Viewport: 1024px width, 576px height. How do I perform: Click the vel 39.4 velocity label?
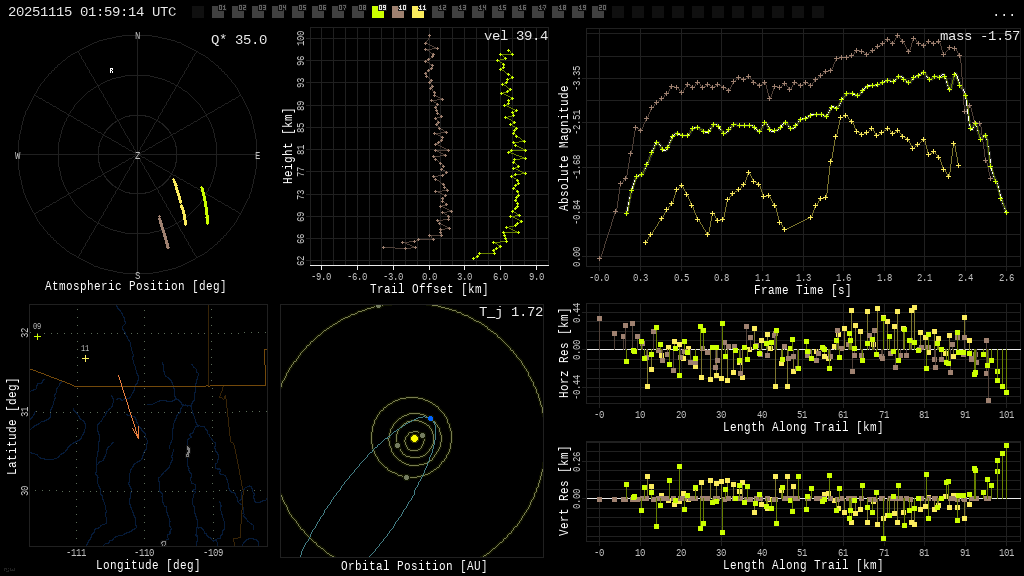pyautogui.click(x=516, y=36)
